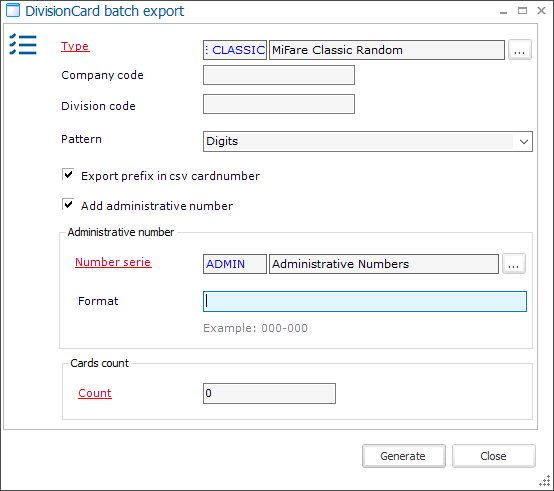Click the Count input field
Image resolution: width=554 pixels, height=491 pixels.
[x=269, y=393]
